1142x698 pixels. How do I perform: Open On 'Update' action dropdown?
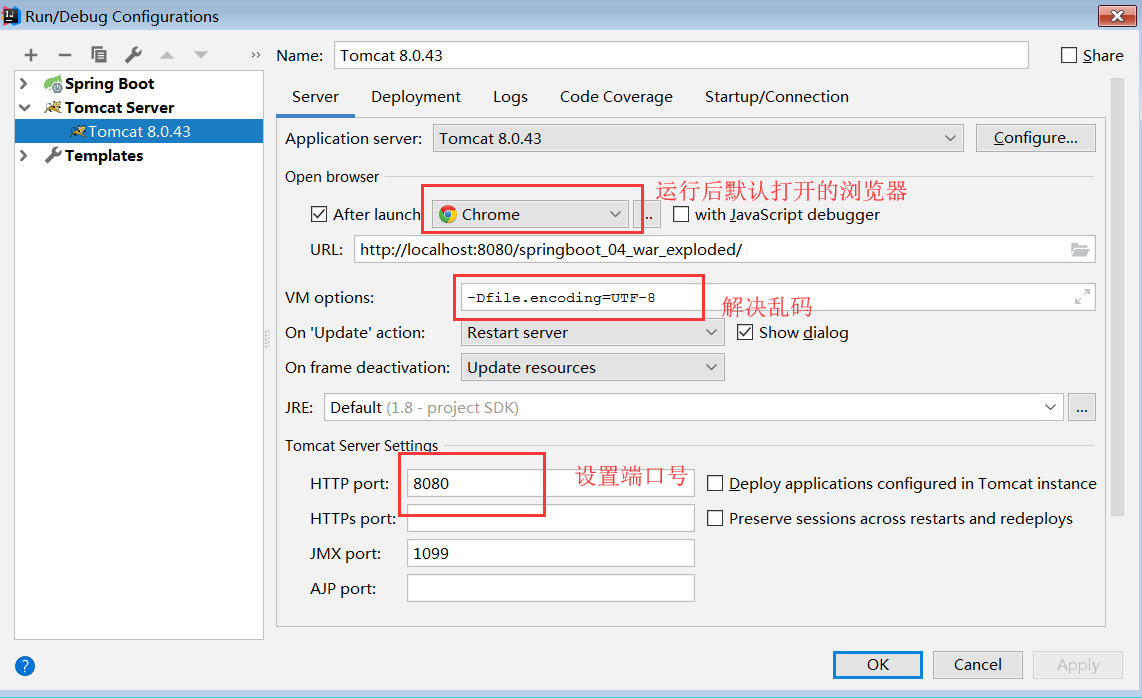(x=593, y=332)
